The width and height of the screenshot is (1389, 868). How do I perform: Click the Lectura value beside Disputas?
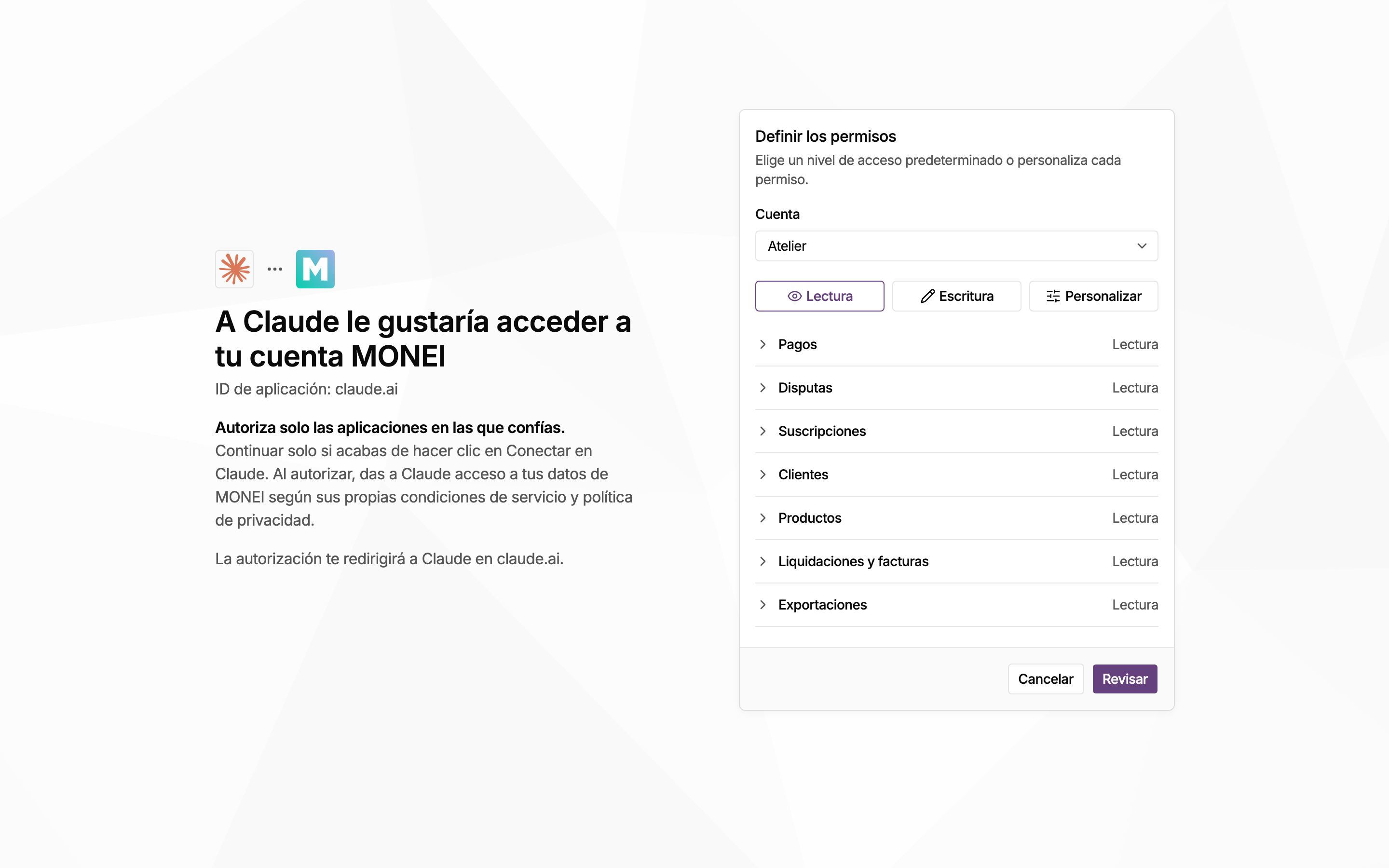point(1135,388)
